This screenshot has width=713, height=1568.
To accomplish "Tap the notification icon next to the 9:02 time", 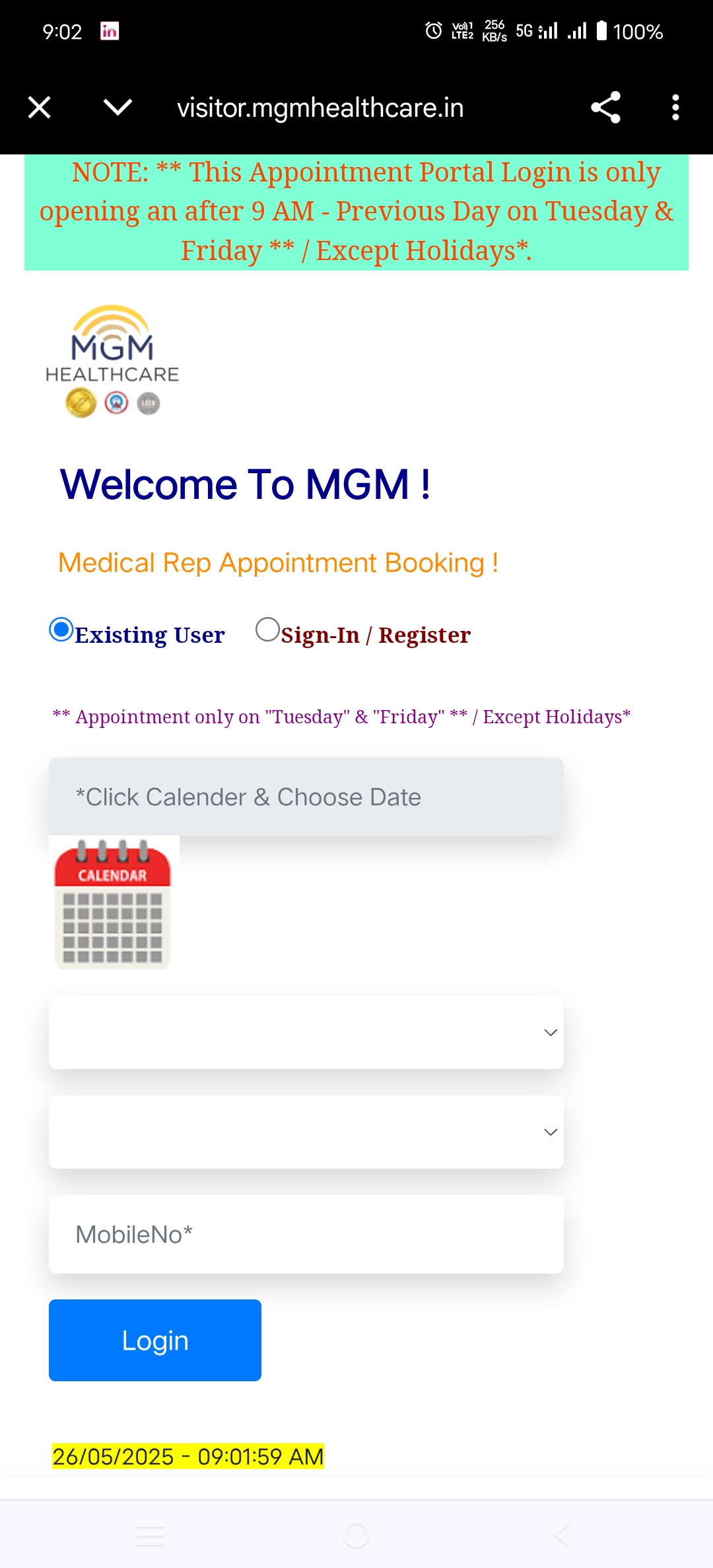I will (110, 31).
